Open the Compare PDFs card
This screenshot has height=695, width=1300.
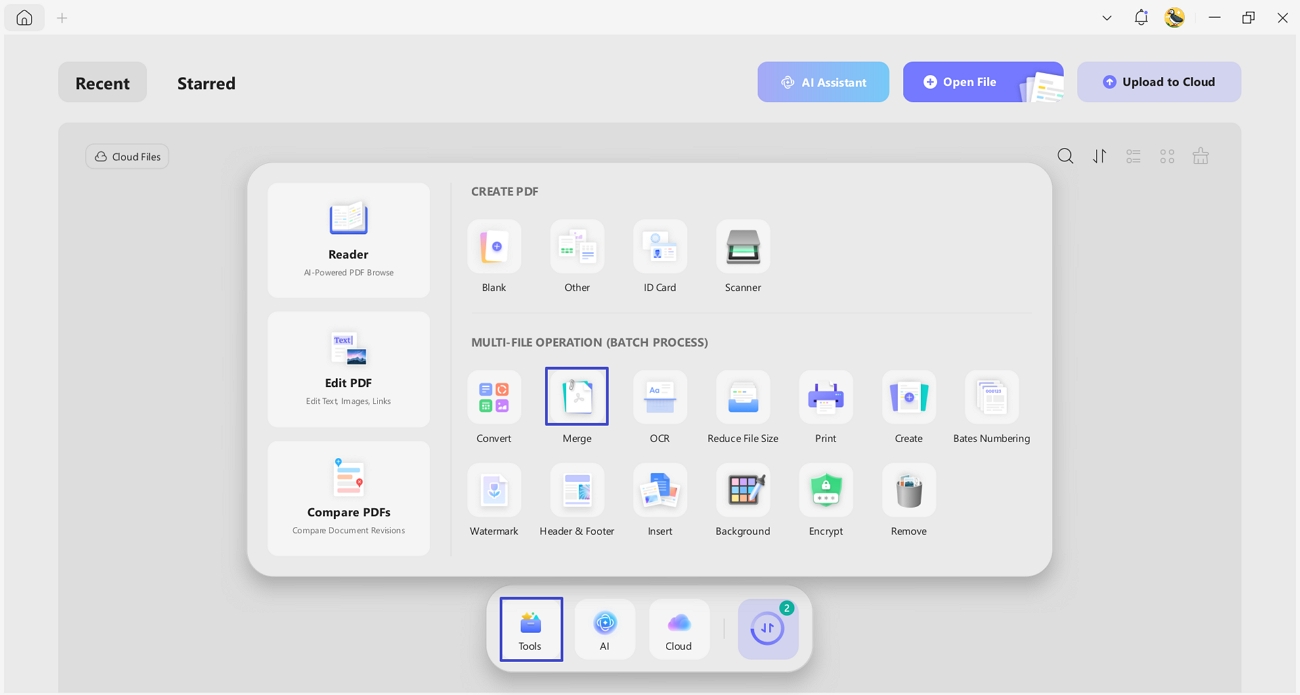pos(349,498)
